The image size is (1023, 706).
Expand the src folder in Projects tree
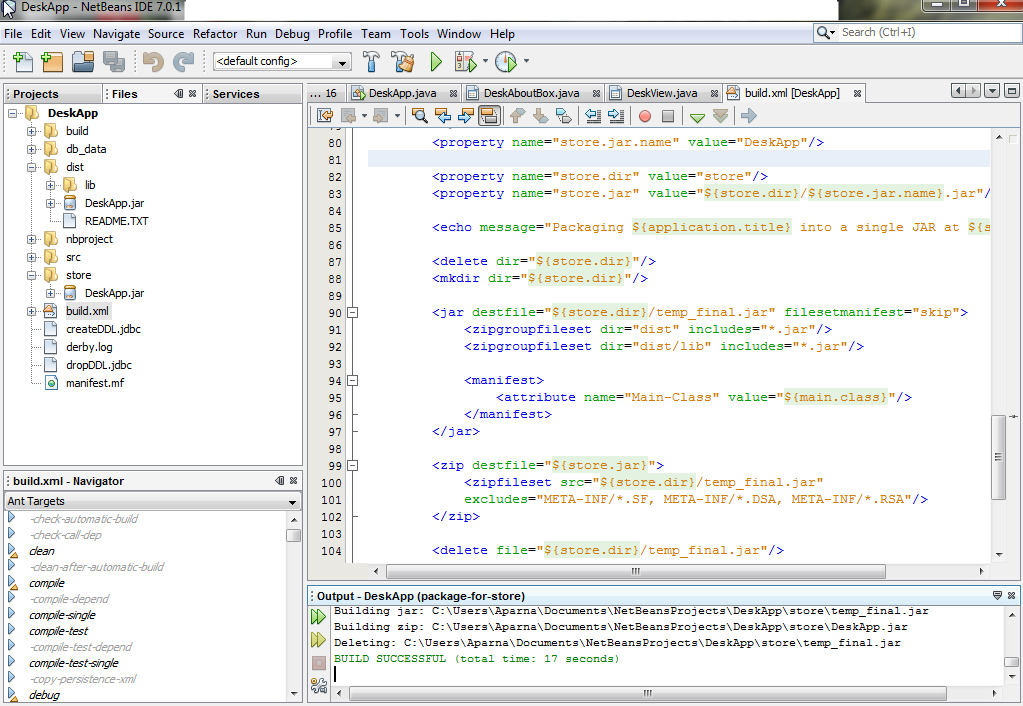pyautogui.click(x=33, y=257)
